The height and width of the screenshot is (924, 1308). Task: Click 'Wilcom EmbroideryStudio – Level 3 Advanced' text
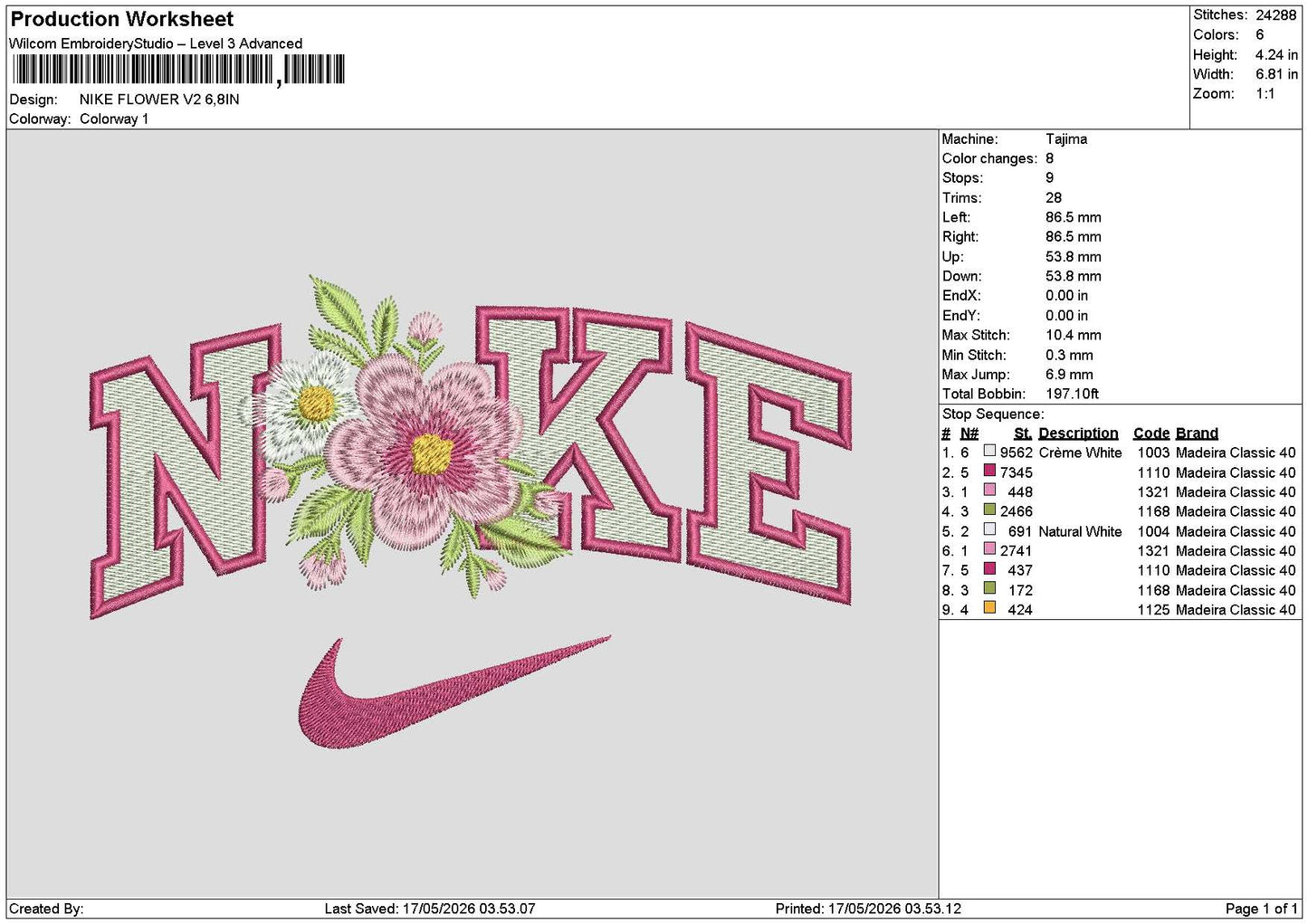tap(156, 43)
